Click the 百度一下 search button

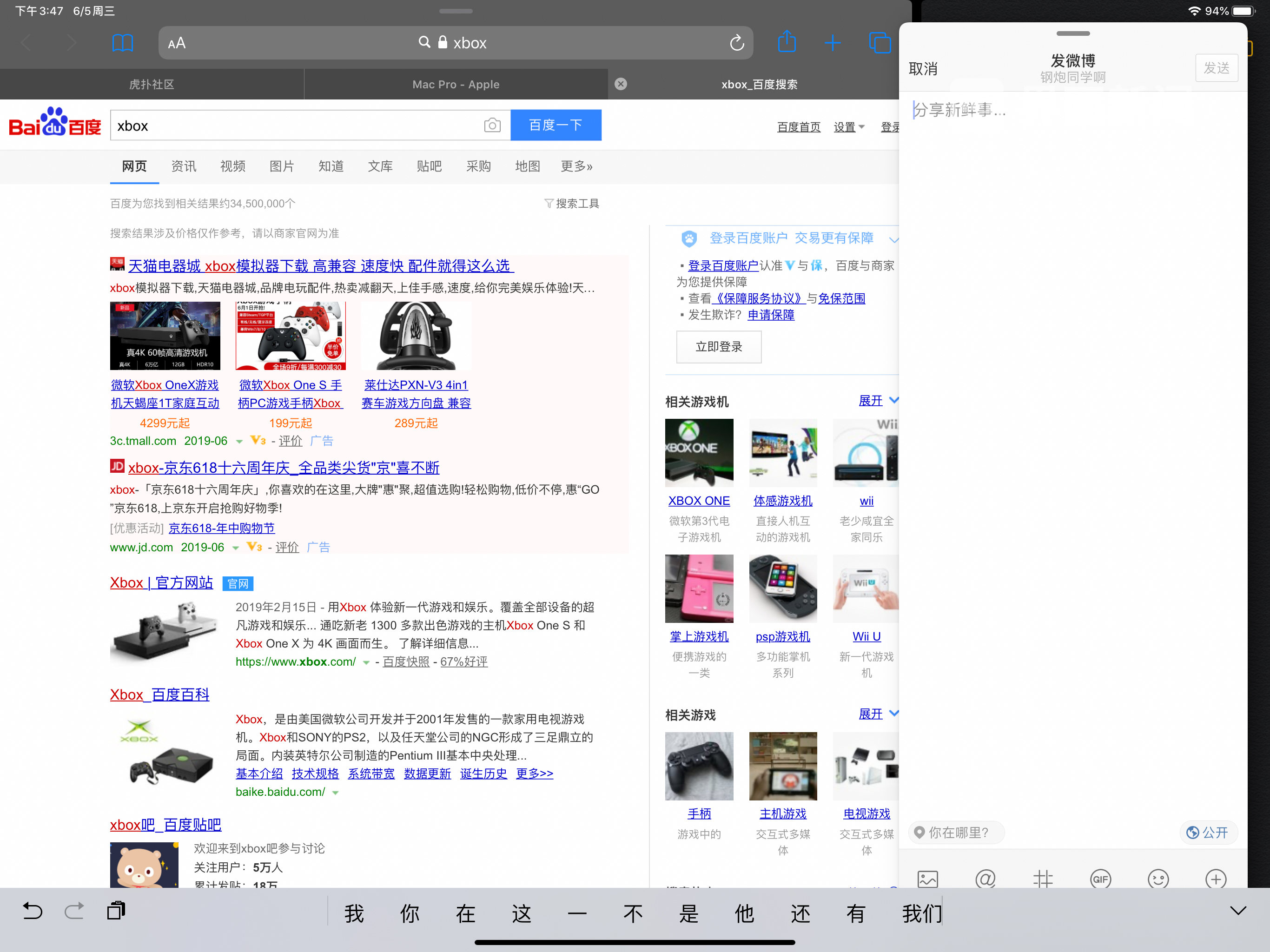pyautogui.click(x=555, y=125)
